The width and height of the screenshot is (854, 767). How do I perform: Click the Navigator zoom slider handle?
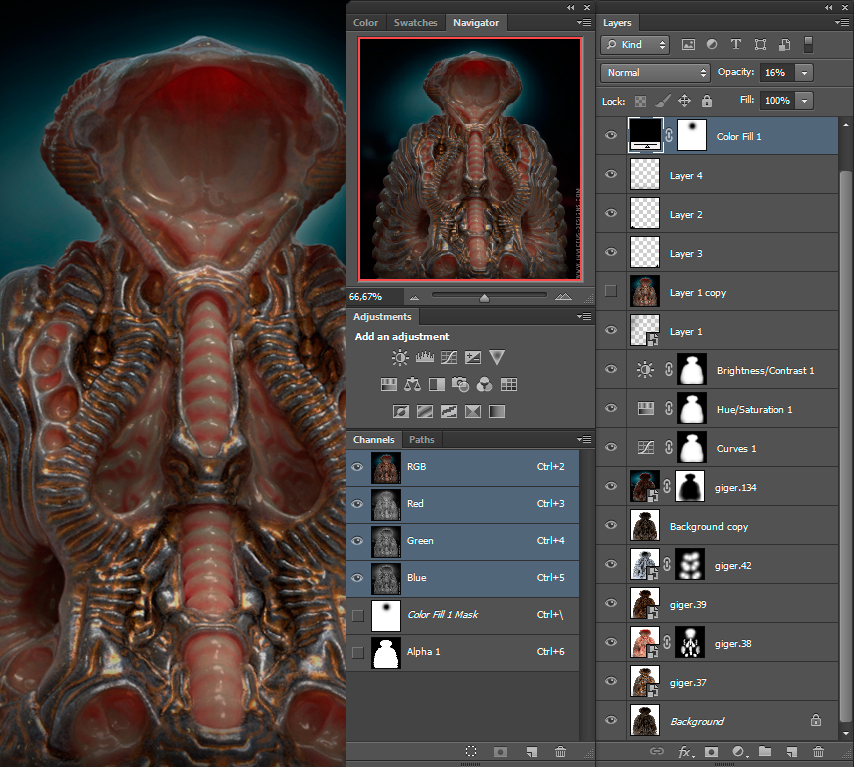484,297
